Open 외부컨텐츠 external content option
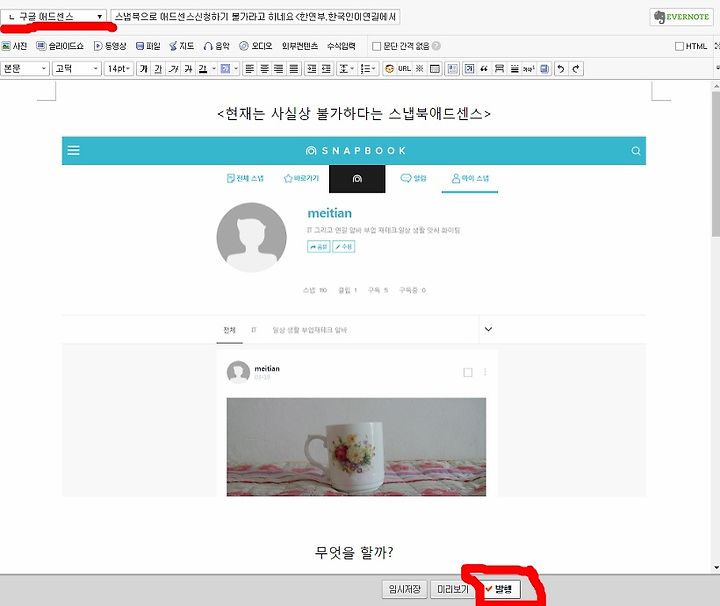This screenshot has height=606, width=720. (x=300, y=46)
